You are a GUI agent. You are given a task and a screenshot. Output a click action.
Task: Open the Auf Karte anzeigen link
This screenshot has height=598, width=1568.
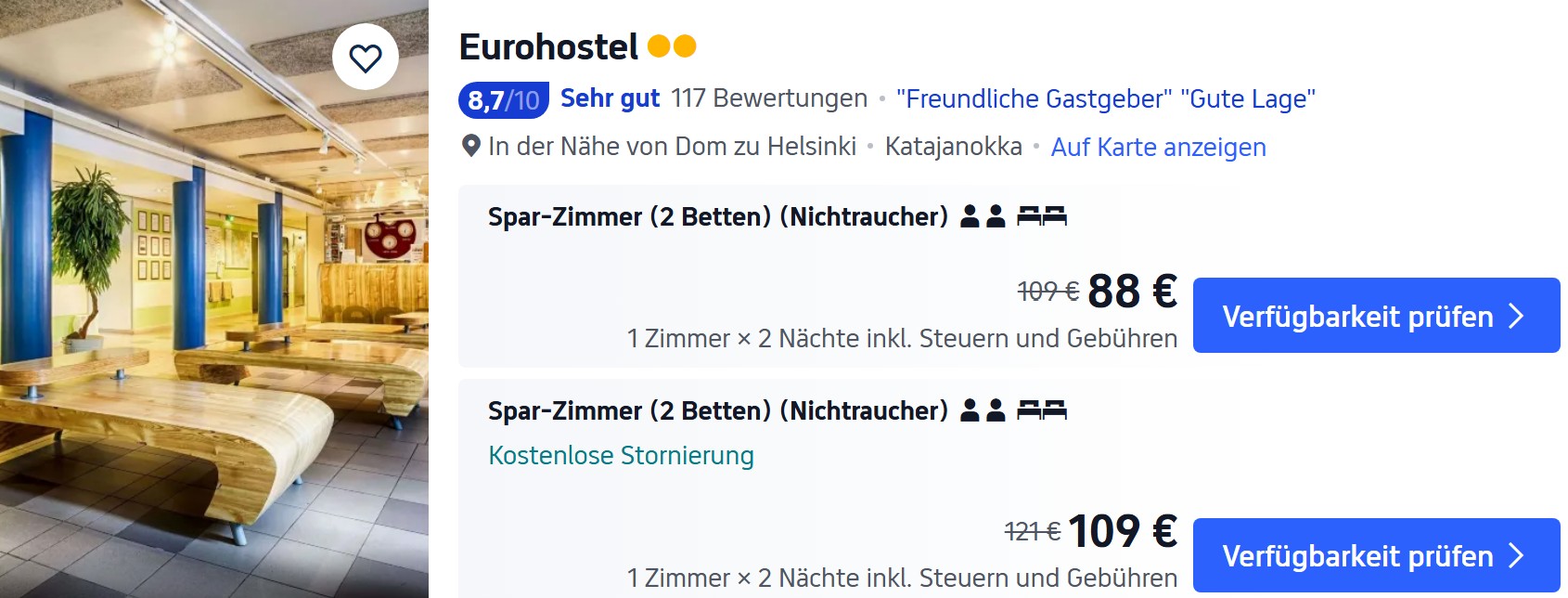pyautogui.click(x=1158, y=147)
